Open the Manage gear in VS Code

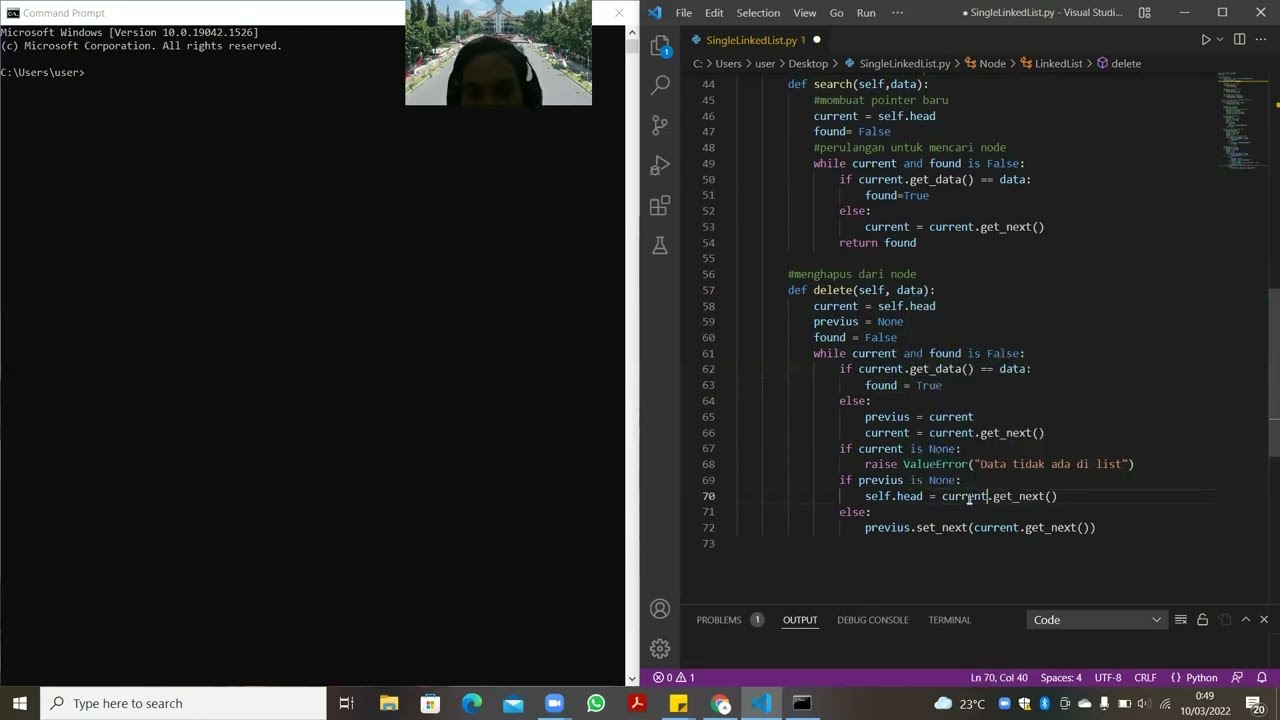pyautogui.click(x=660, y=648)
